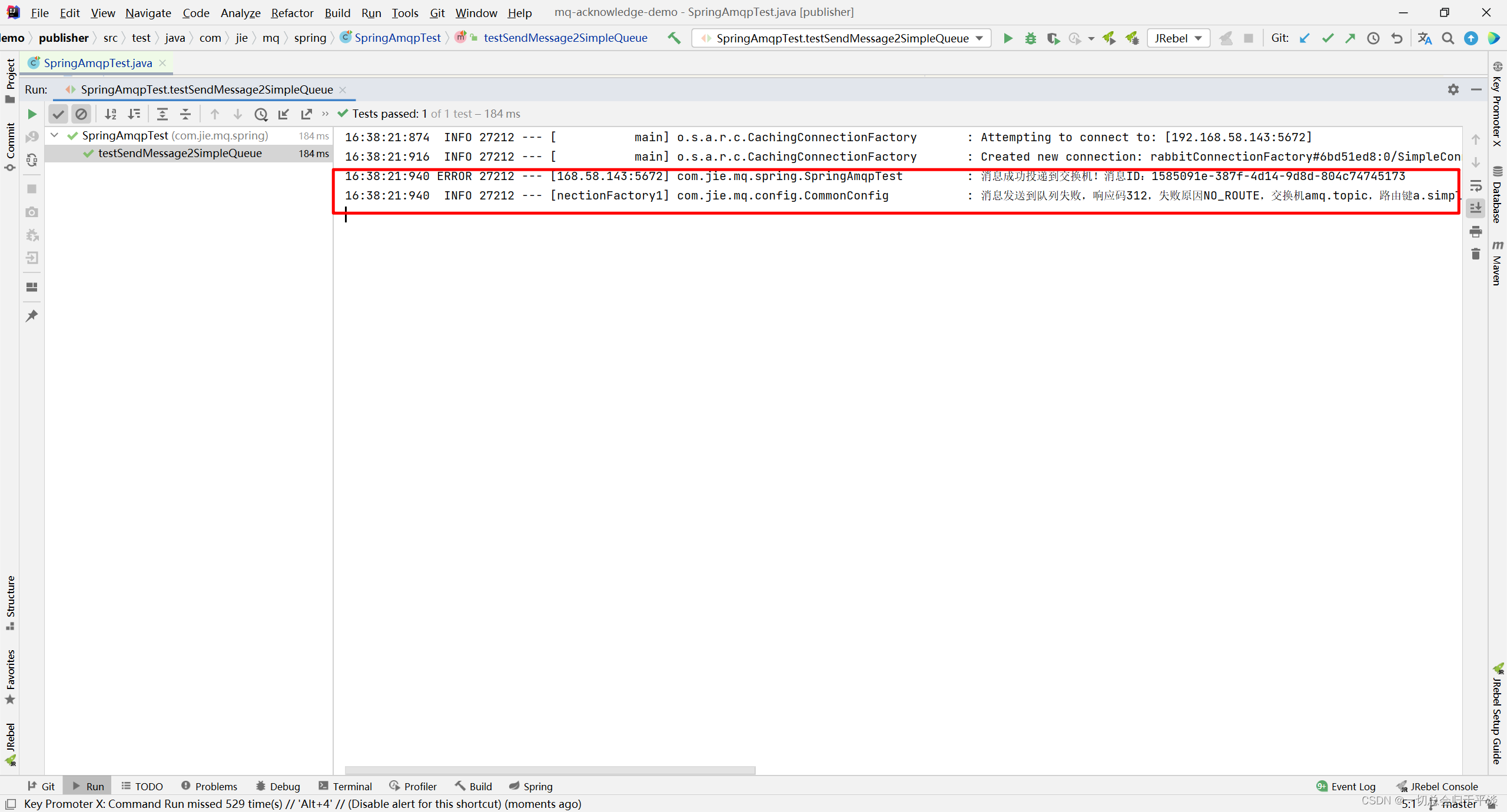Screen dimensions: 1507x812
Task: Click publisher breadcrumb
Action: [64, 38]
